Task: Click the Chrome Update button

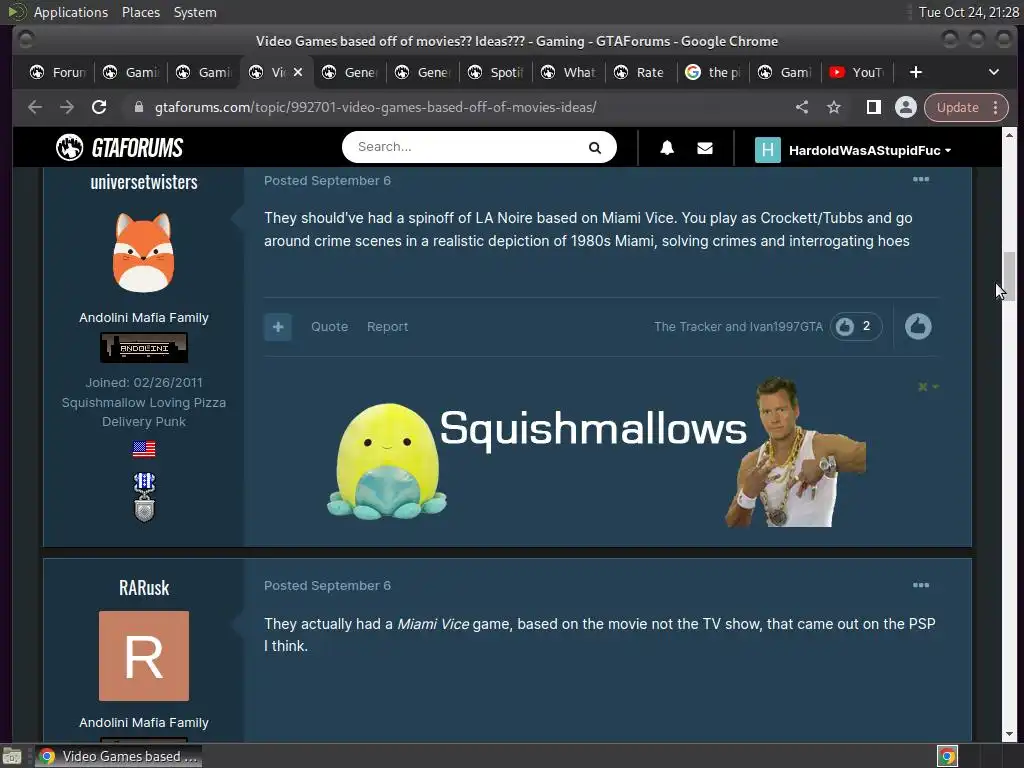Action: [957, 107]
